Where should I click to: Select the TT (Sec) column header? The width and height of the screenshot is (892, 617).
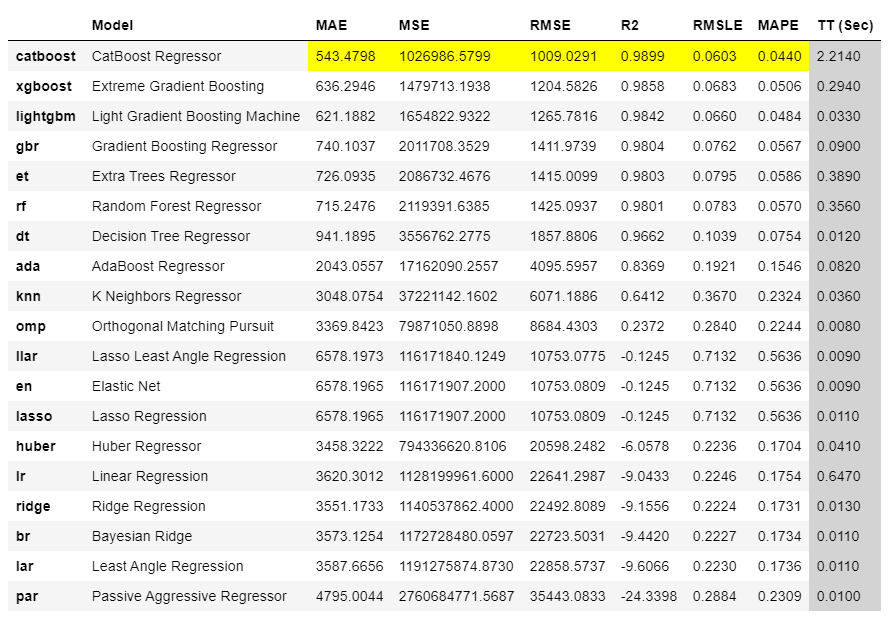[x=845, y=25]
